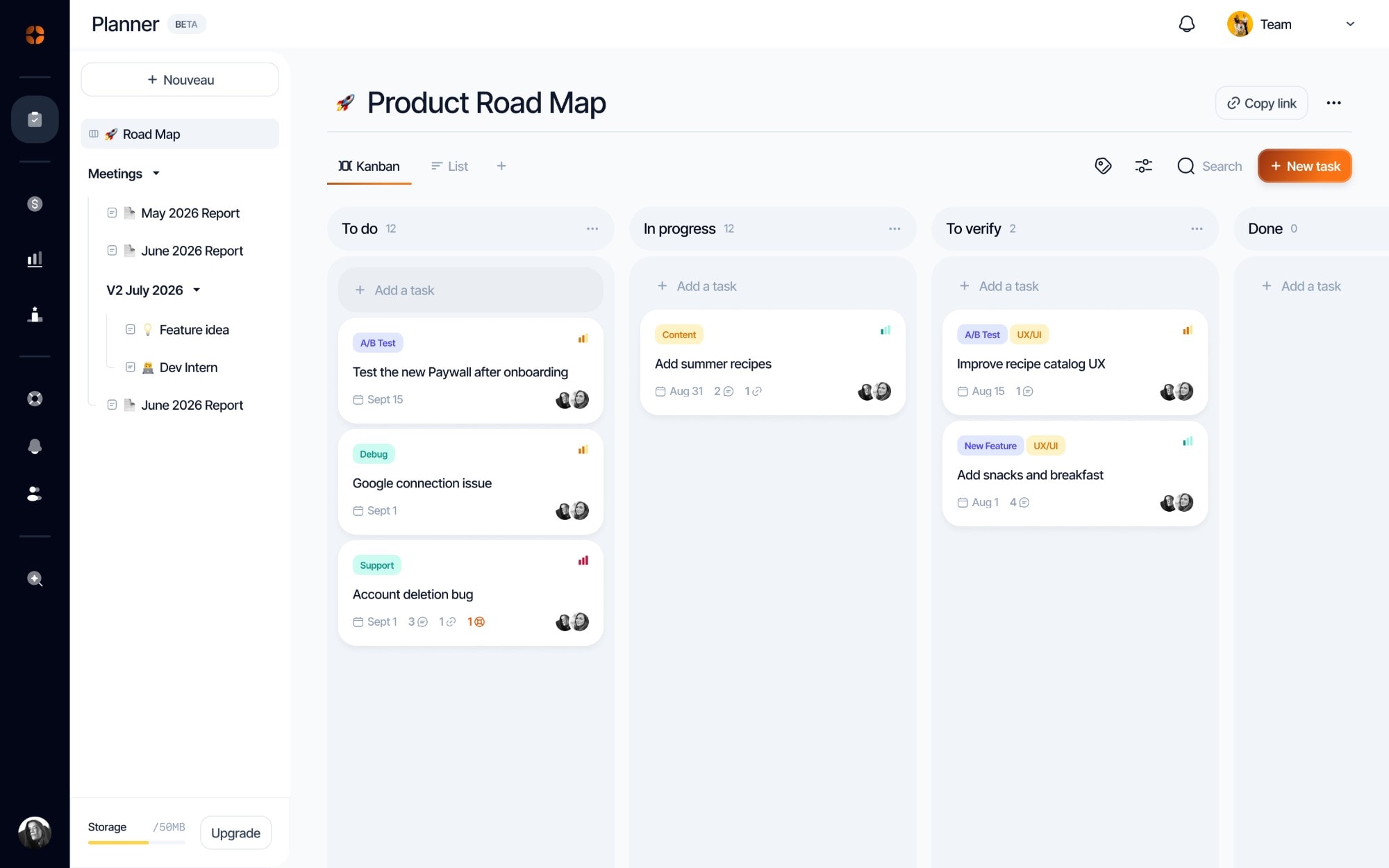1389x868 pixels.
Task: Click the Nouveau button
Action: [x=180, y=80]
